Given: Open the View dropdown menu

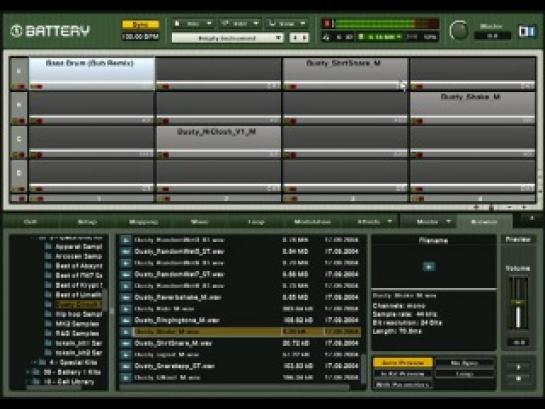Looking at the screenshot, I should tap(287, 24).
